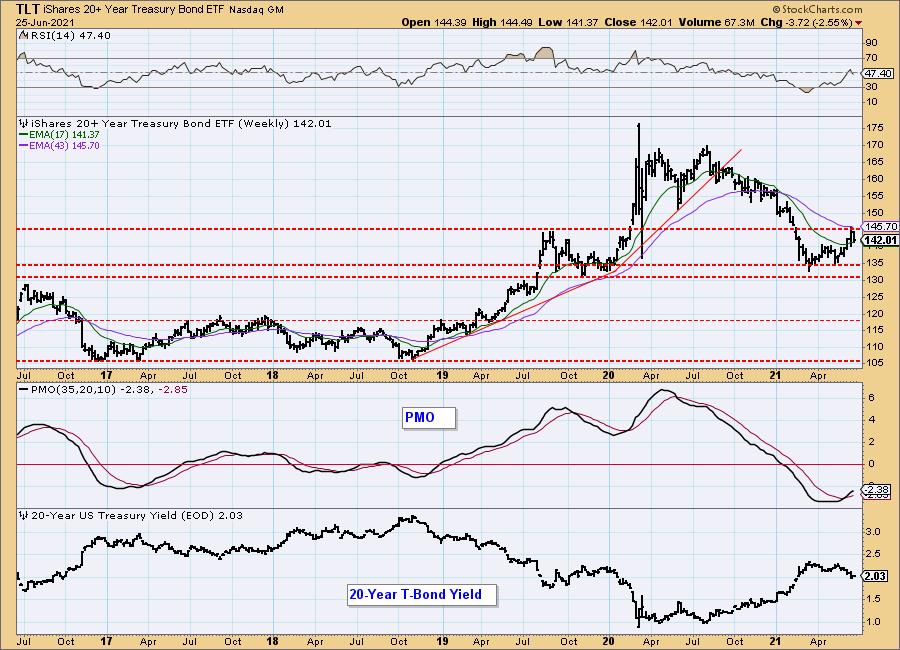Click the 2.03 yield tag on right axis

pyautogui.click(x=876, y=576)
